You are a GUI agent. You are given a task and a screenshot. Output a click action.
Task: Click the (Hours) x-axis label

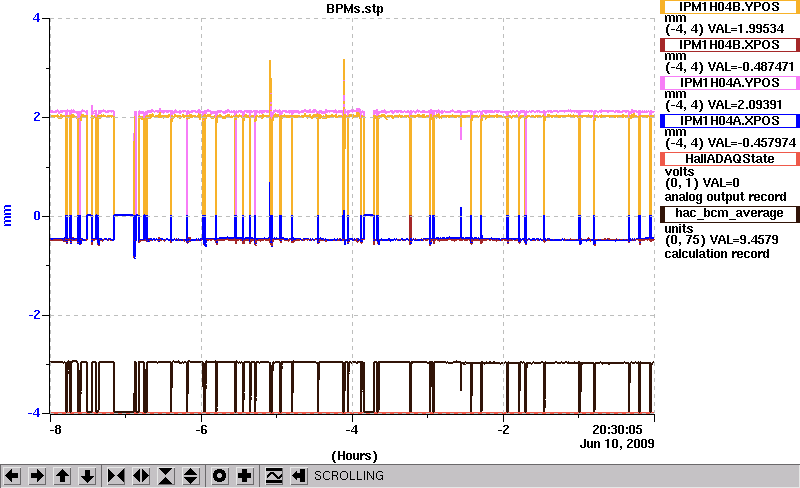pyautogui.click(x=354, y=456)
